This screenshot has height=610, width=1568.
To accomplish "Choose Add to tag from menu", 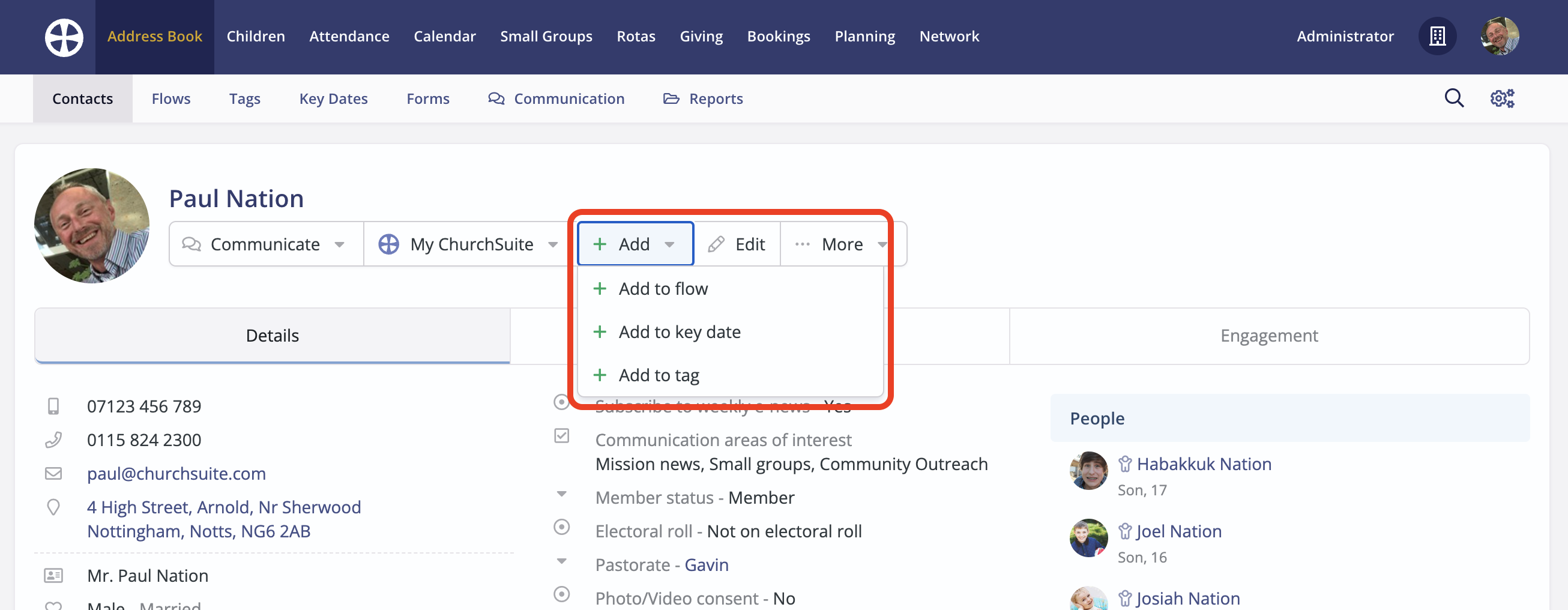I will coord(659,375).
